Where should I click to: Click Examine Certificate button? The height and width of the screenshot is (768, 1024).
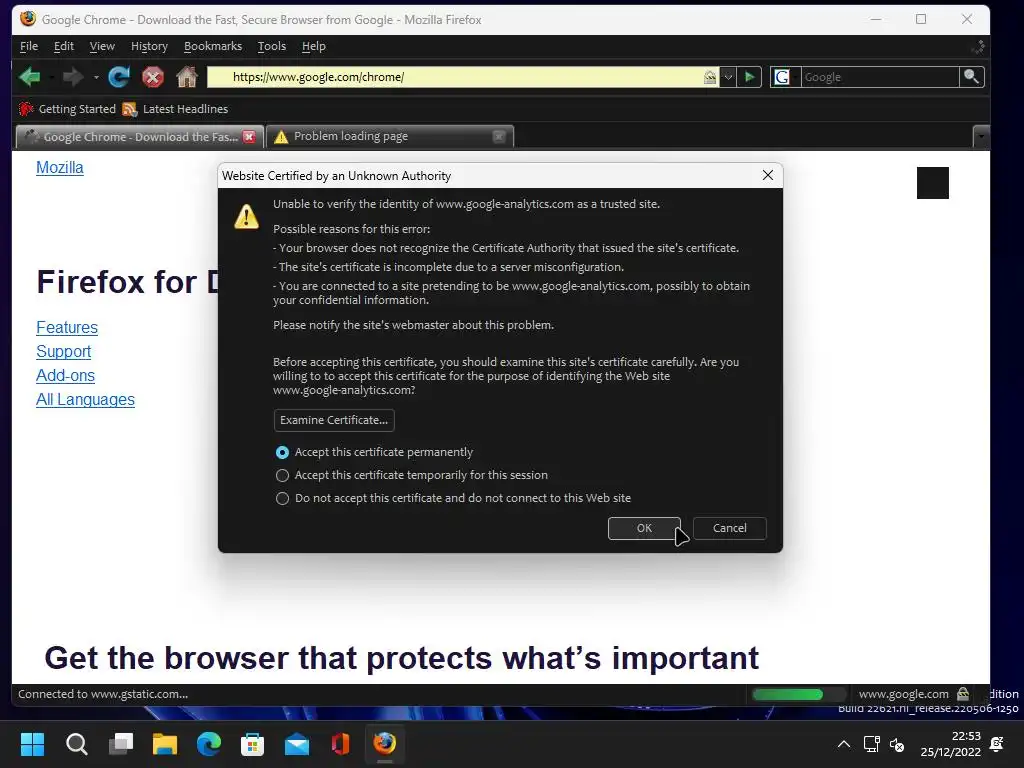(x=334, y=420)
